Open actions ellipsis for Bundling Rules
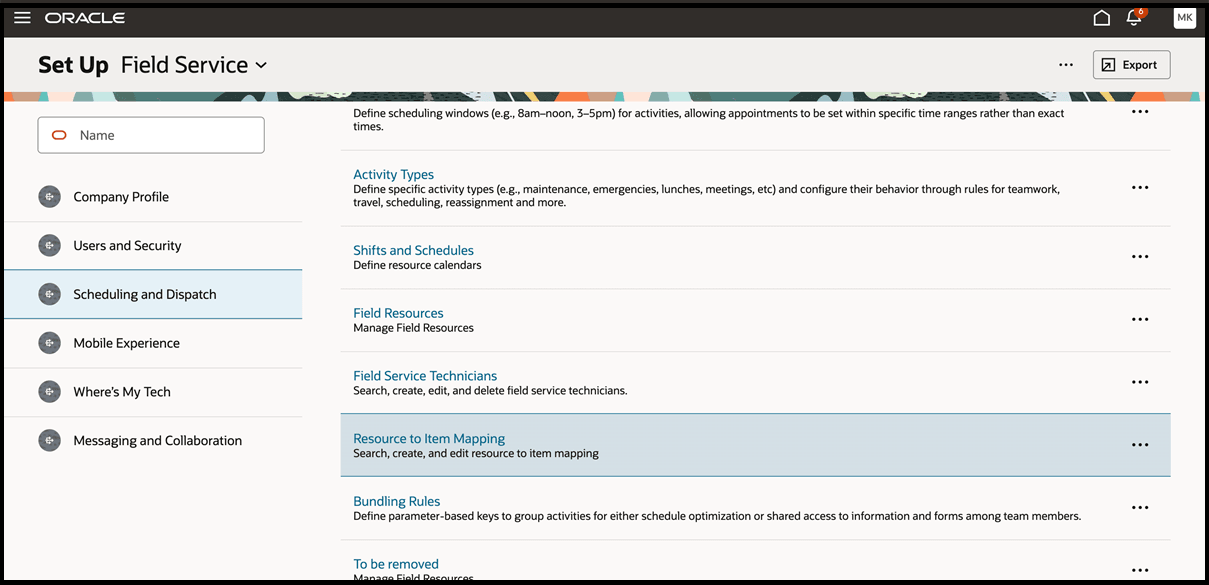Viewport: 1209px width, 585px height. click(x=1139, y=508)
